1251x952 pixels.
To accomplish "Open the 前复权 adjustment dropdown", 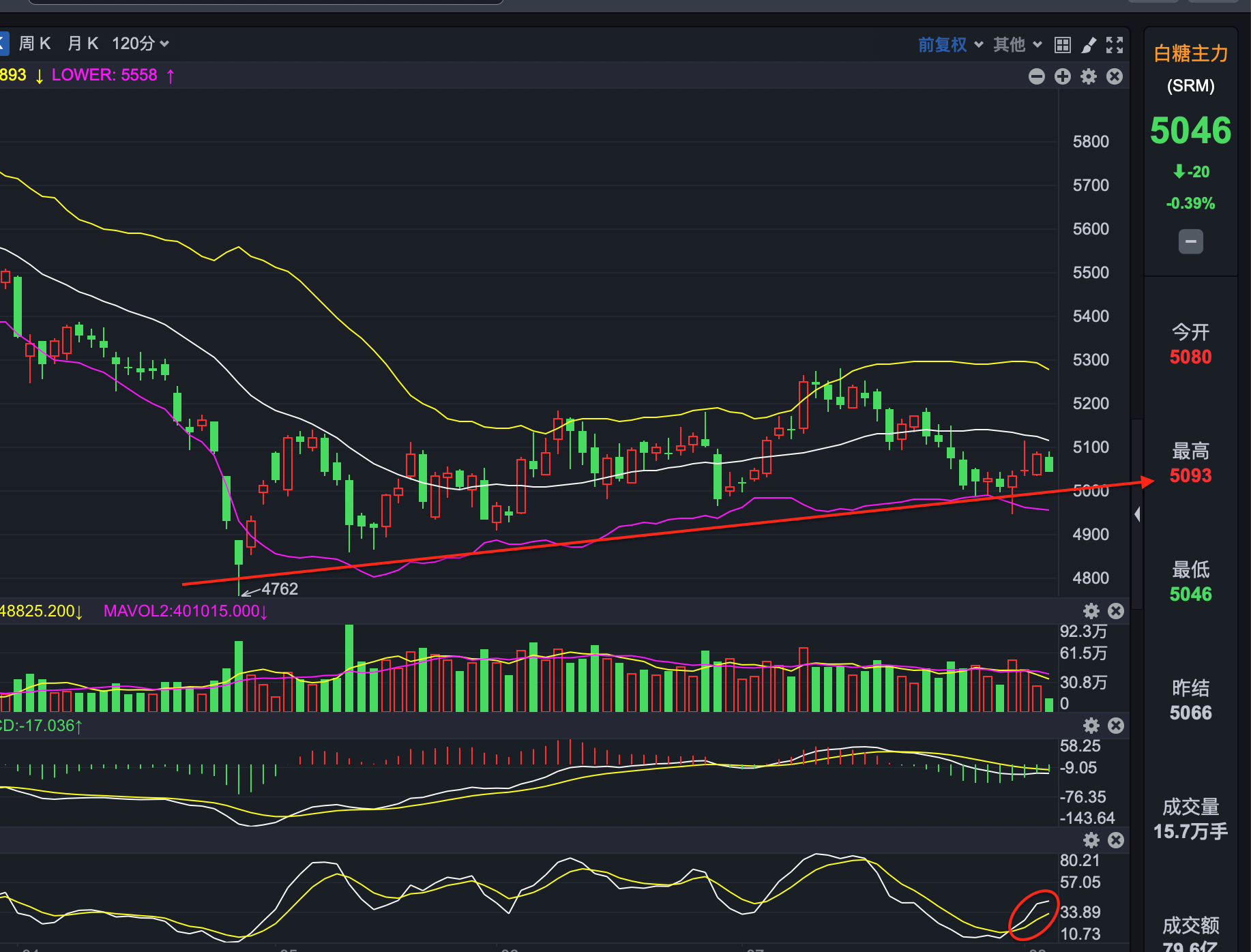I will 950,45.
